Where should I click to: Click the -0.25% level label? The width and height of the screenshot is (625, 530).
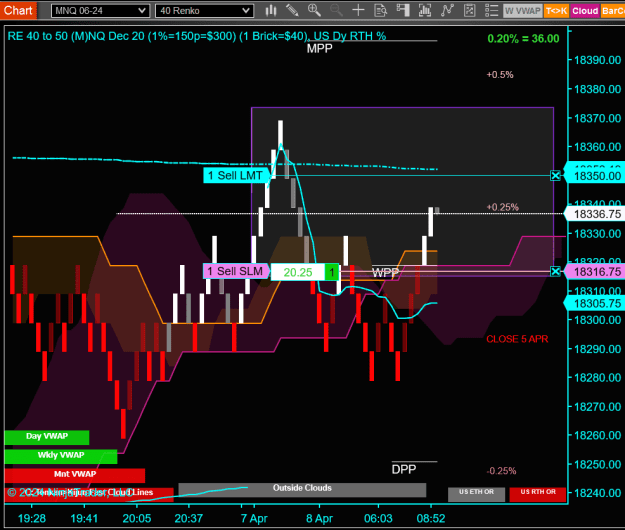[501, 471]
